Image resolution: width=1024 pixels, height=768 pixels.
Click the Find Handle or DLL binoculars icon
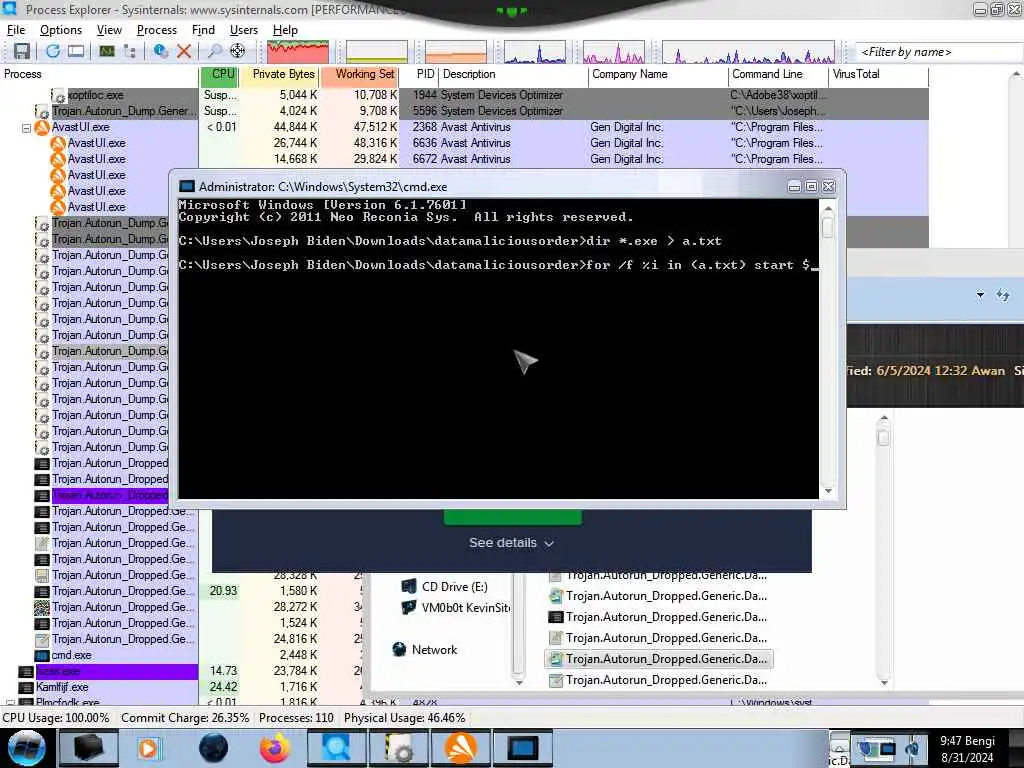214,51
